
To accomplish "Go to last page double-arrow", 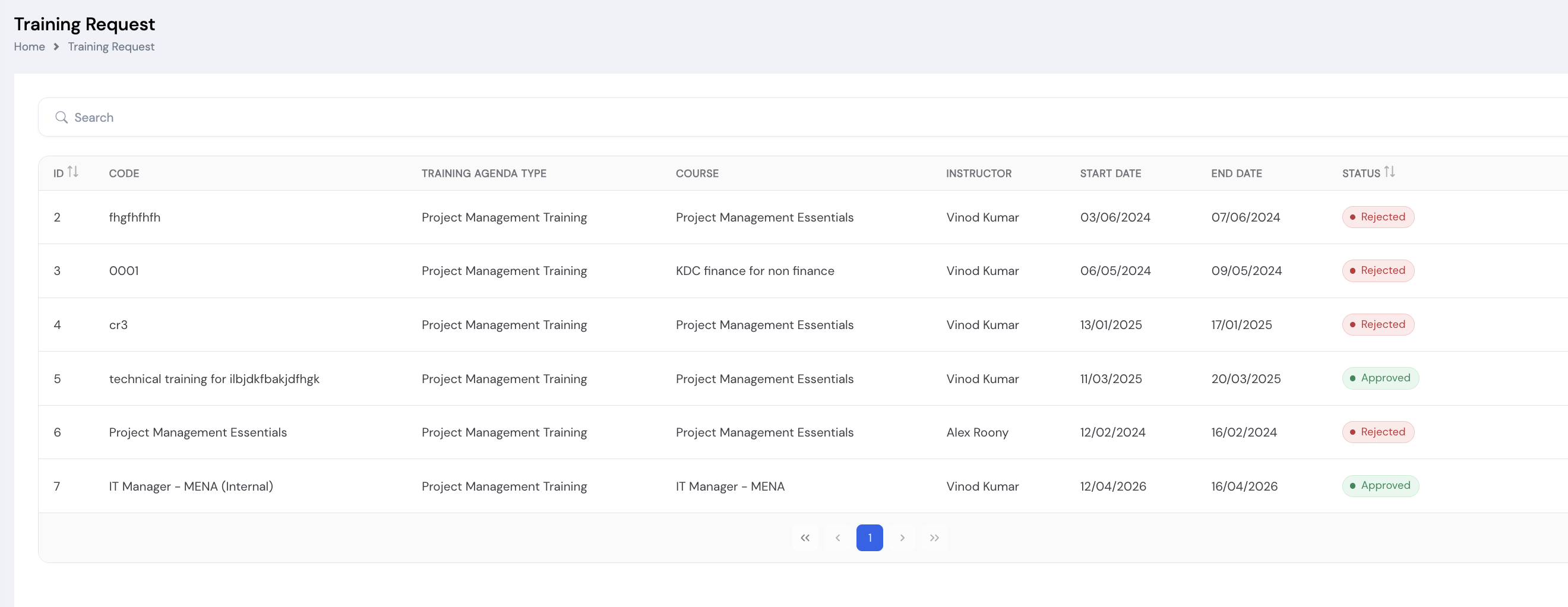I will (x=934, y=538).
